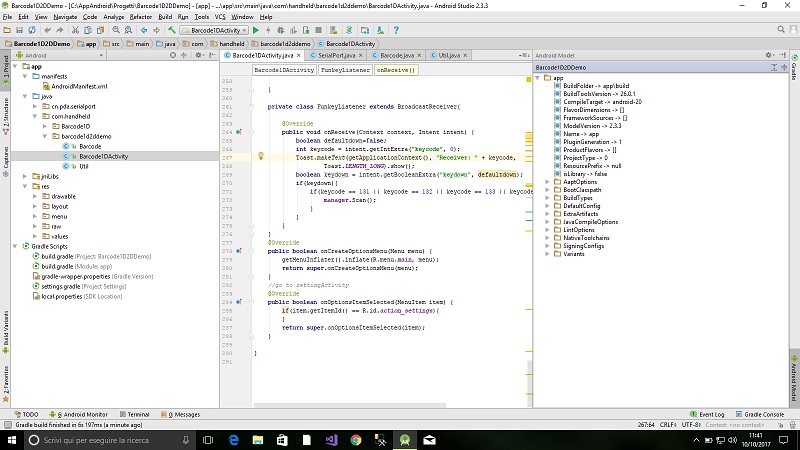
Task: Collapse the Gradle Scripts node
Action: click(15, 246)
